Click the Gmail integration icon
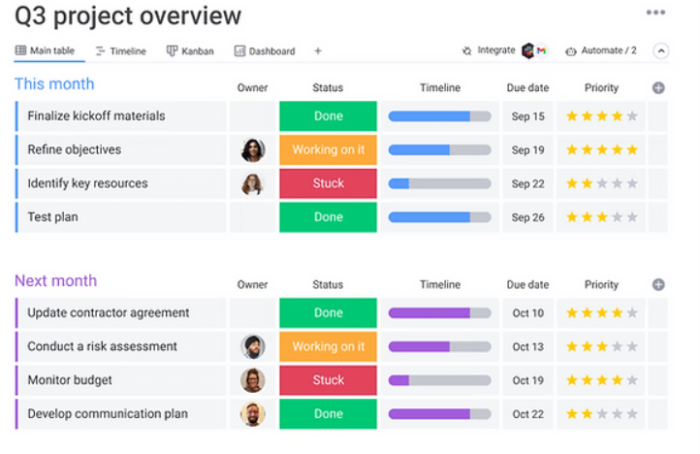This screenshot has height=454, width=700. [x=541, y=50]
